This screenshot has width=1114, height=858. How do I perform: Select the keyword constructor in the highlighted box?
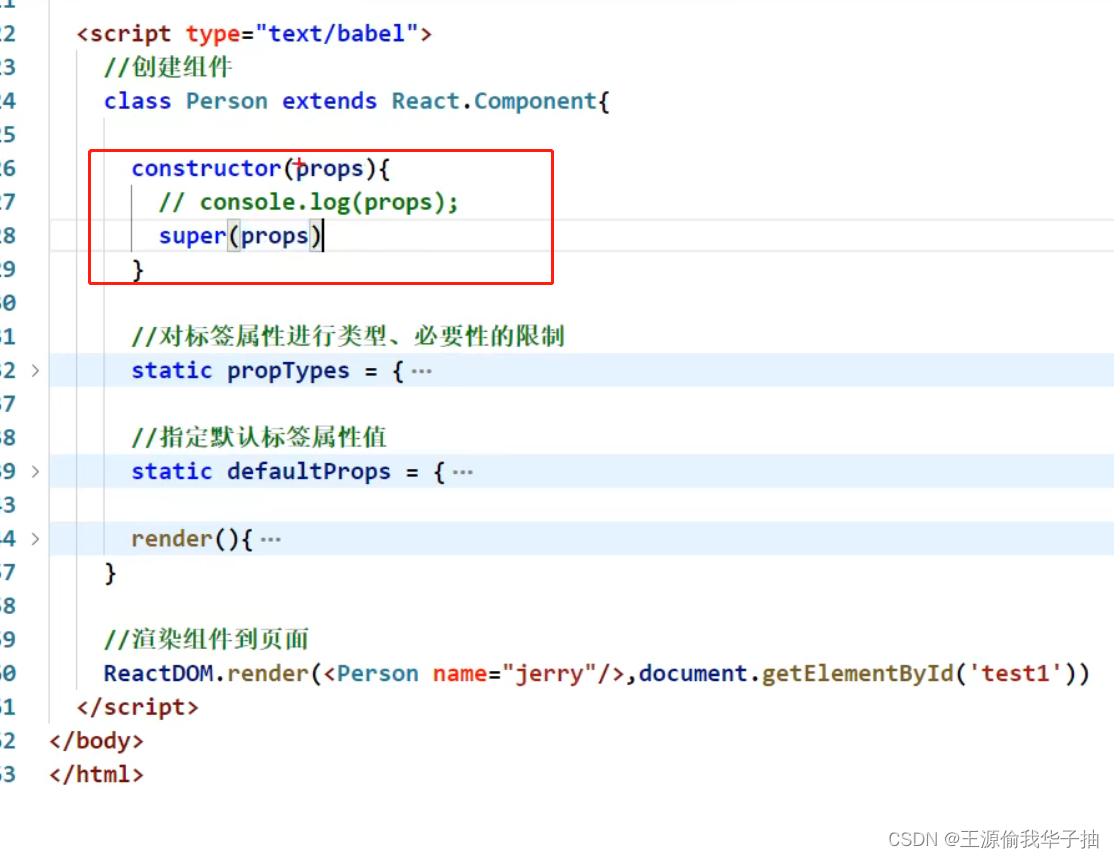coord(205,168)
